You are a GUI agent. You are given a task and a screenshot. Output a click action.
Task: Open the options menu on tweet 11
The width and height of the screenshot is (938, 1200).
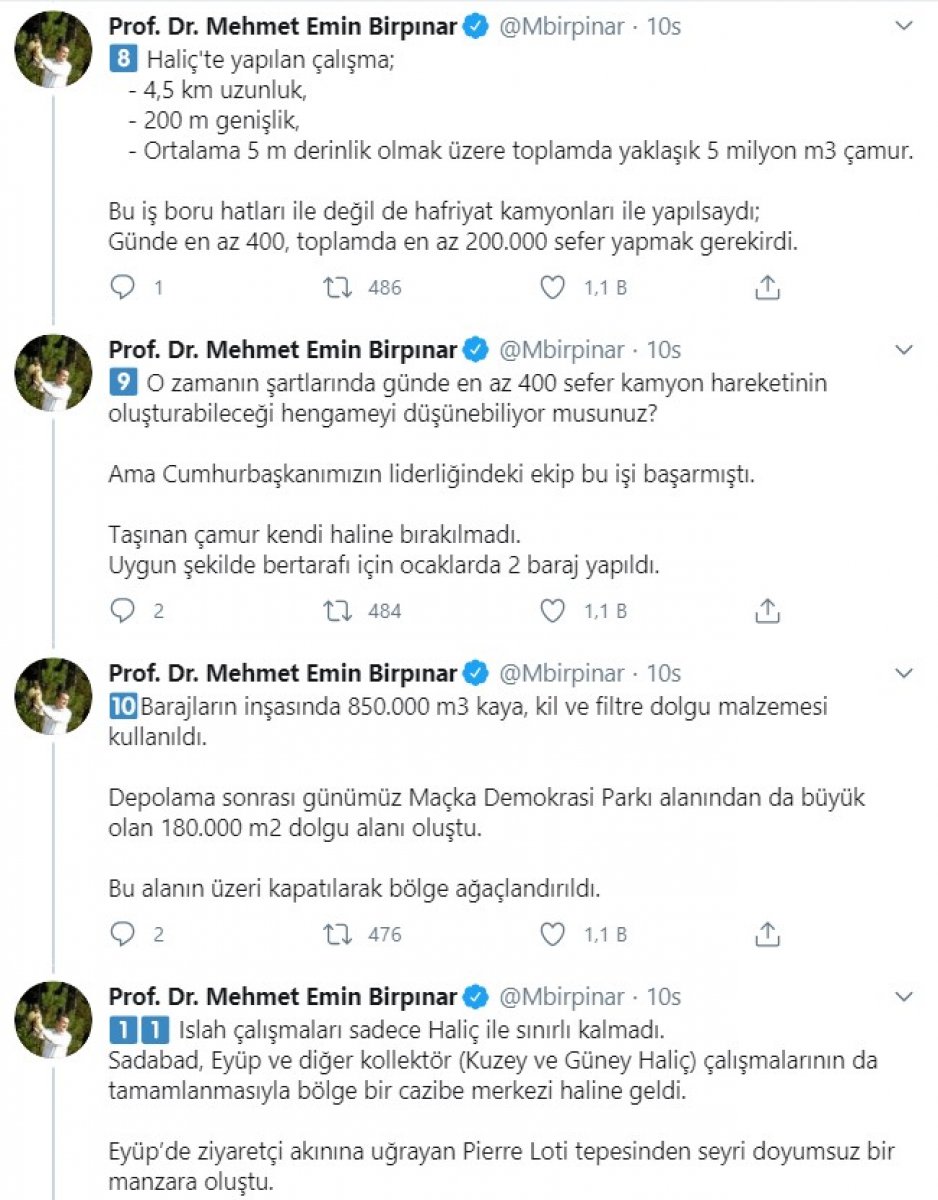pos(906,997)
